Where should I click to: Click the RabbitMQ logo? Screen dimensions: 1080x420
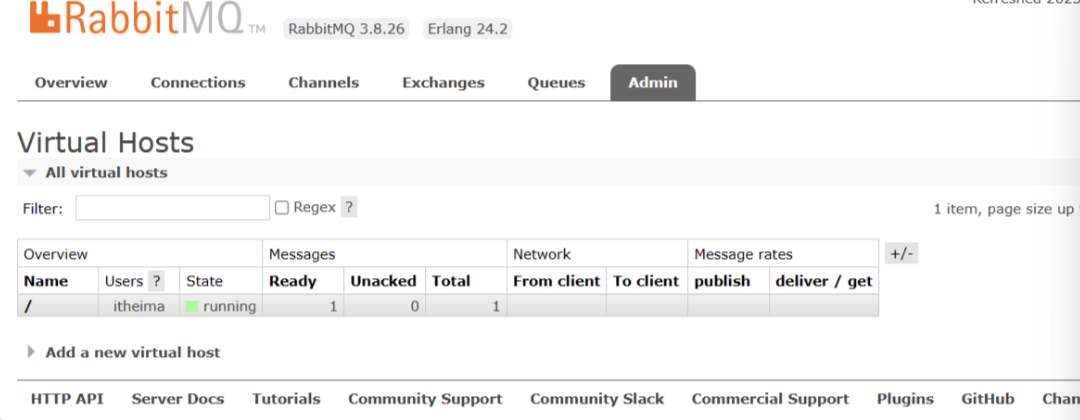point(147,19)
